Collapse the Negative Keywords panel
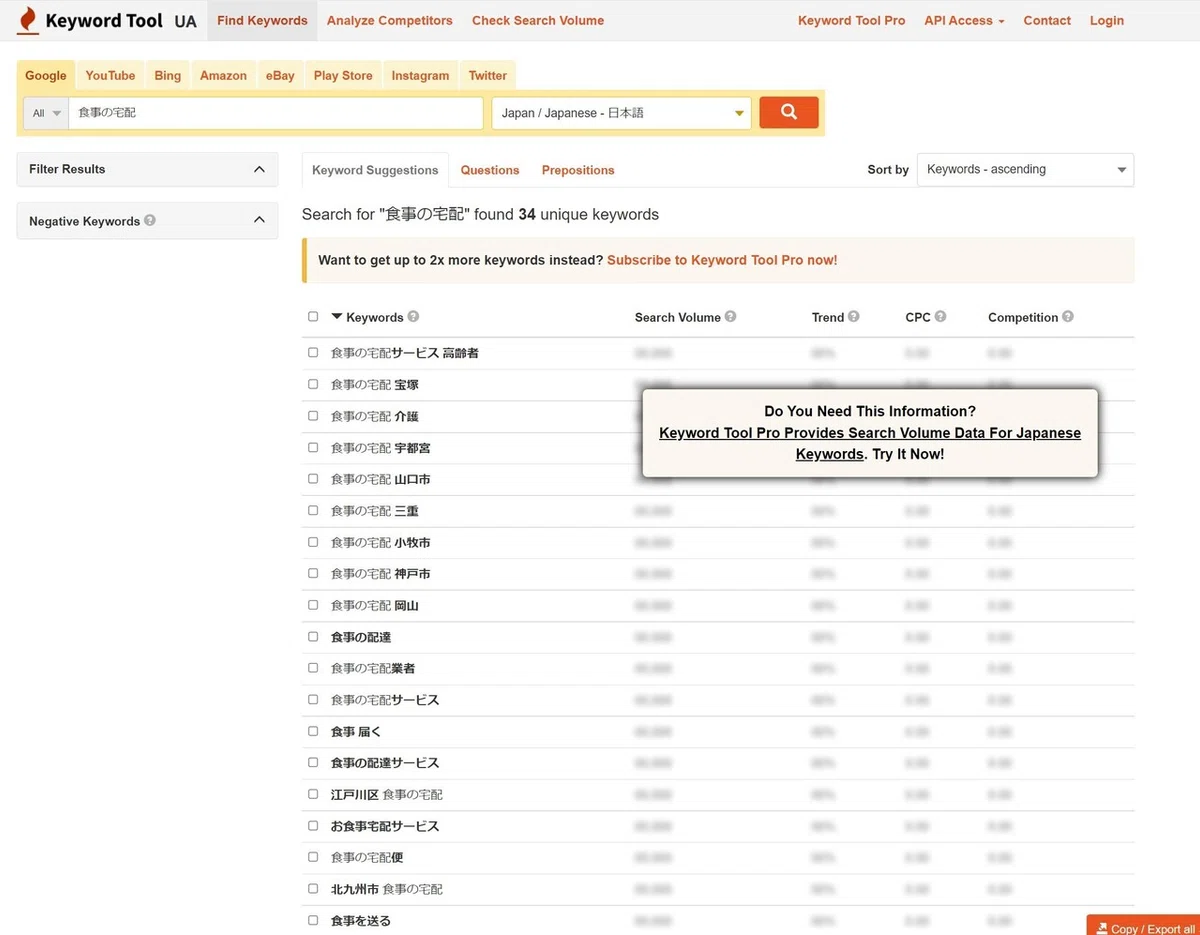Screen dimensions: 1200x935 (148, 220)
